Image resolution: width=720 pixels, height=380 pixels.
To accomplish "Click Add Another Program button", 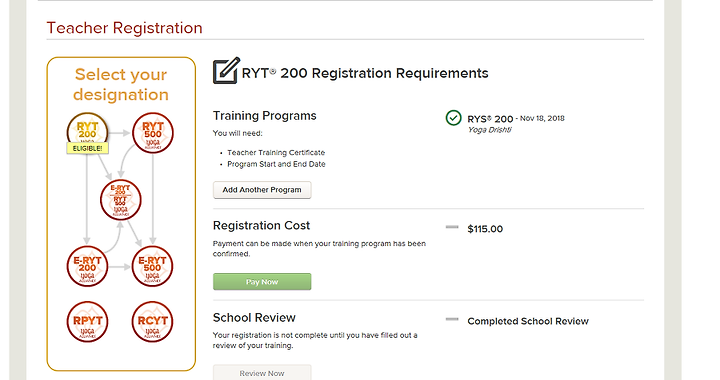I will pos(262,190).
